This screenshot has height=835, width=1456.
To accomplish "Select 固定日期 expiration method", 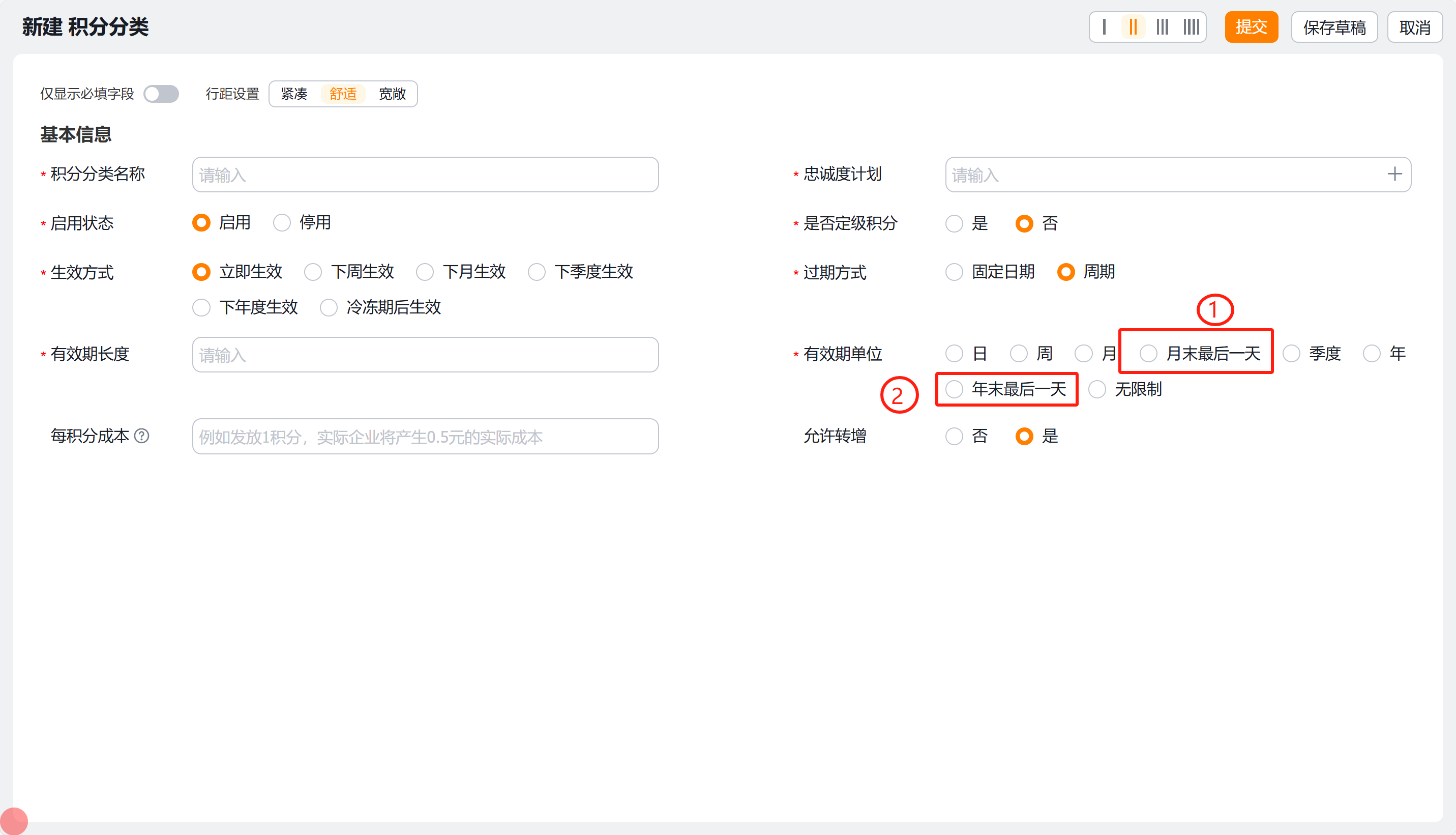I will point(954,272).
